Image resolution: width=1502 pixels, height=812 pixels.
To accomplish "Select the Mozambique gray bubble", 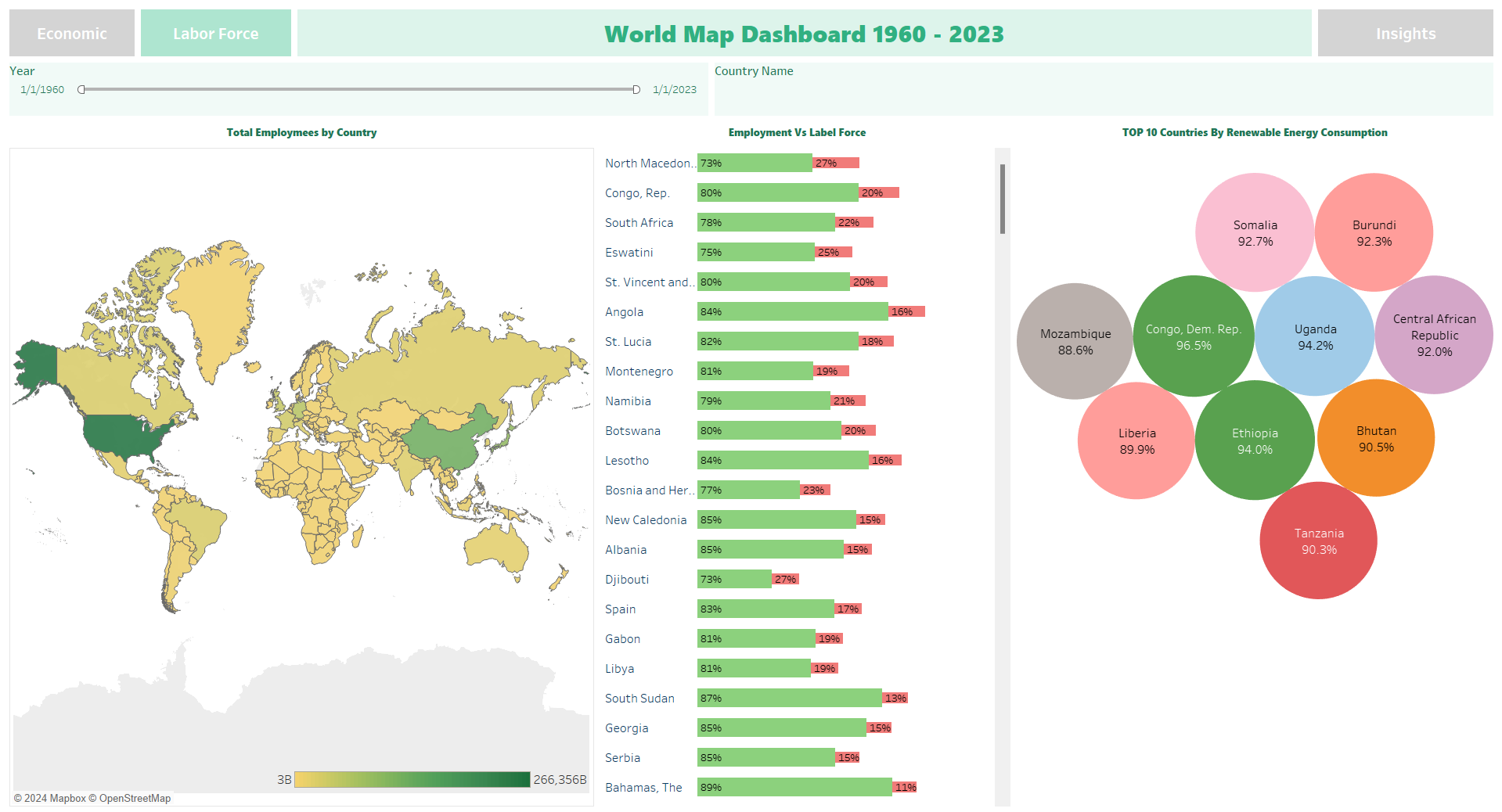I will click(1075, 341).
